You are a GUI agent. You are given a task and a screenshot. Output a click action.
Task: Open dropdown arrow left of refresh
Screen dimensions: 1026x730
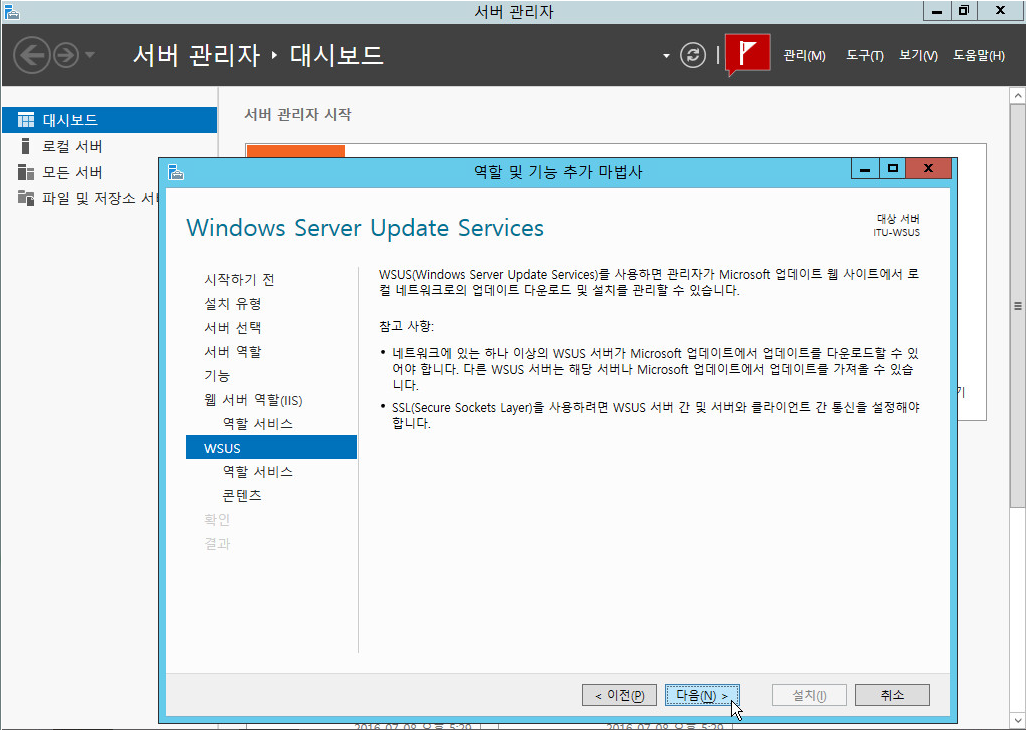pos(666,56)
